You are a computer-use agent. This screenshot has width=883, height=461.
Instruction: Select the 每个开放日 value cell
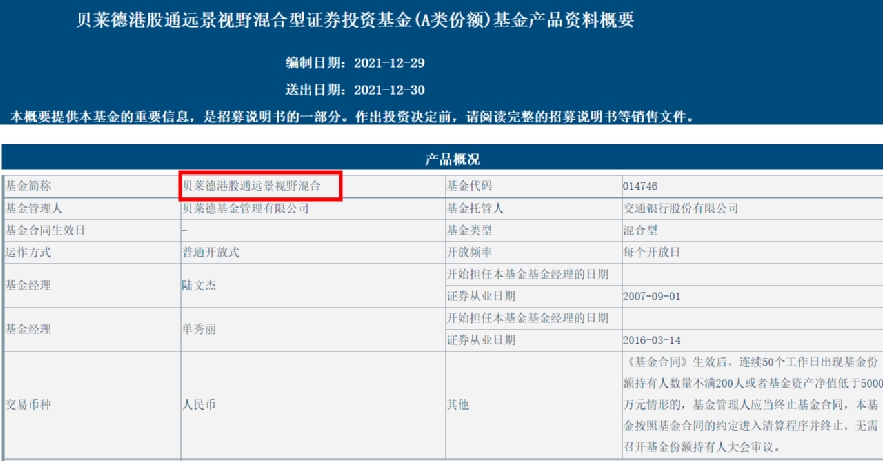click(752, 252)
